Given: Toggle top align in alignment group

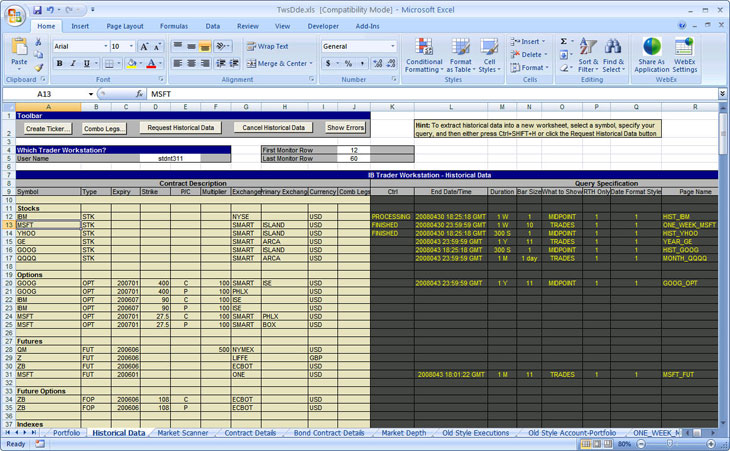Looking at the screenshot, I should click(x=177, y=47).
